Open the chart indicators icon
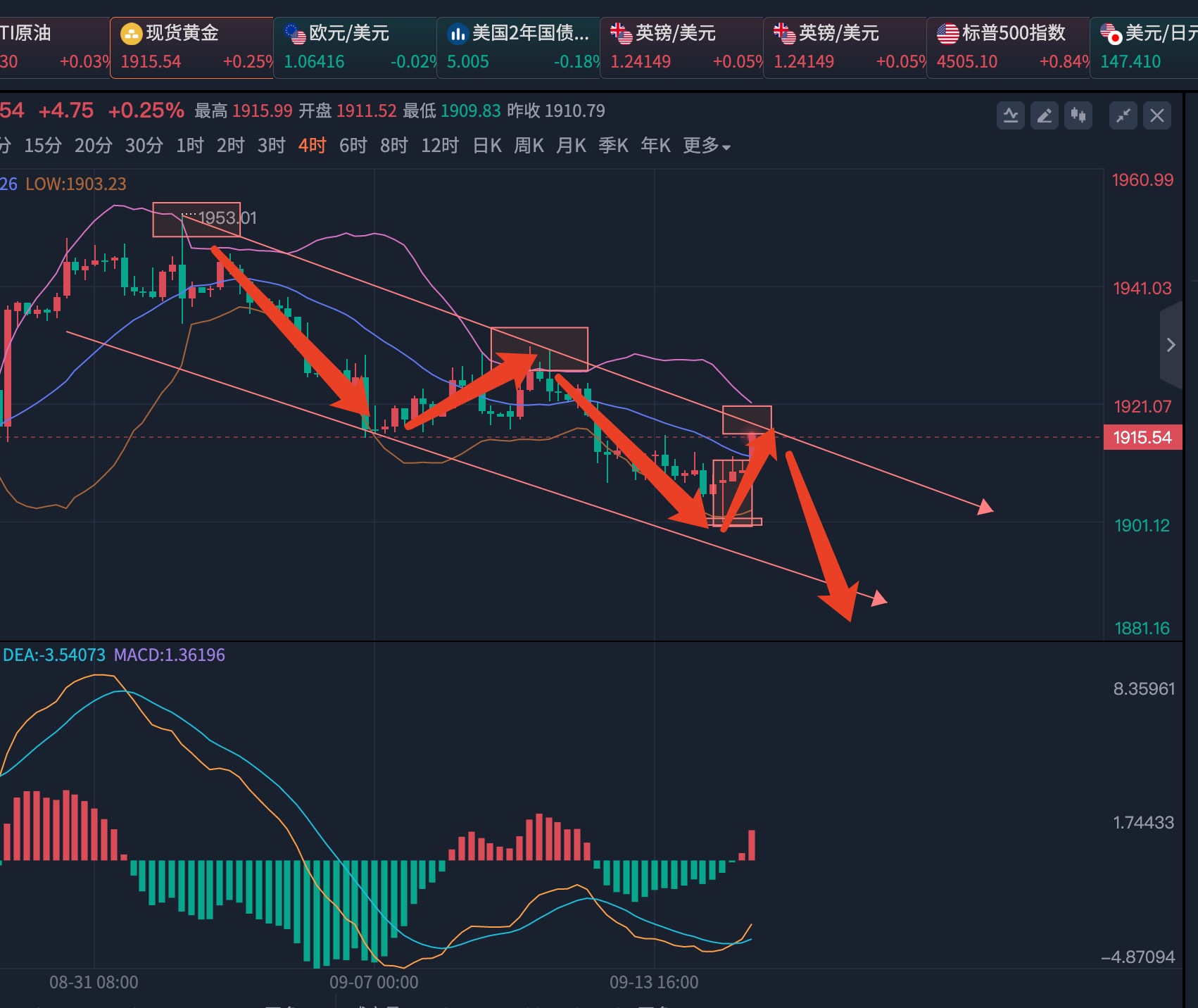This screenshot has height=1008, width=1198. pyautogui.click(x=1011, y=115)
